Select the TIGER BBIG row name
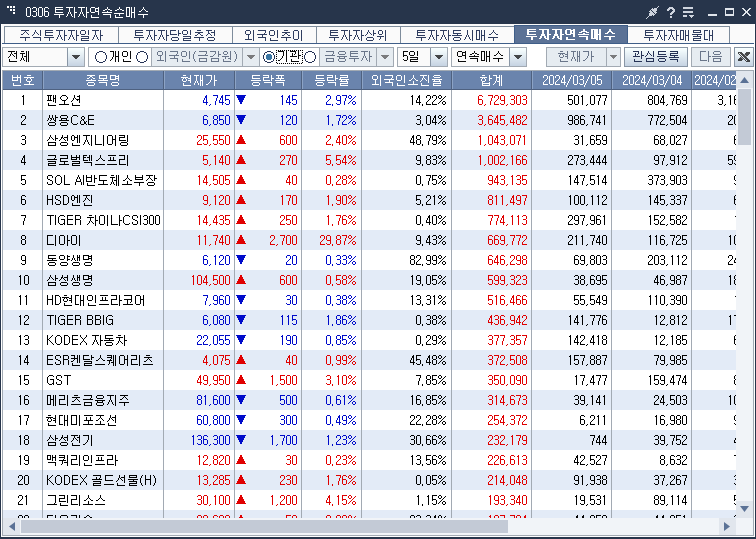756x539 pixels. (80, 320)
